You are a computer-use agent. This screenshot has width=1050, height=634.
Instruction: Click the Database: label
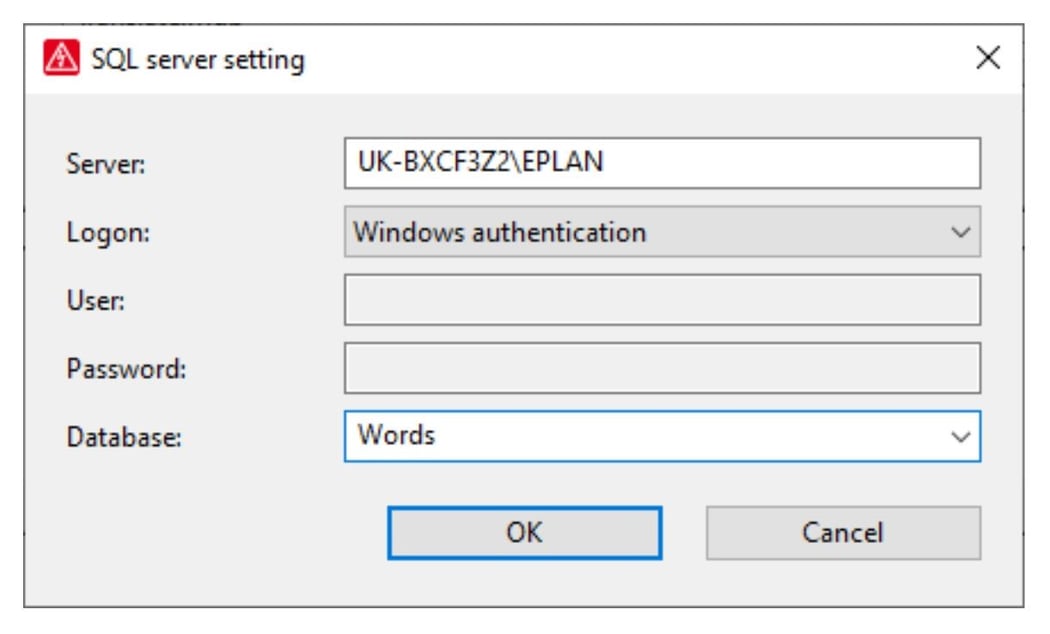coord(124,437)
